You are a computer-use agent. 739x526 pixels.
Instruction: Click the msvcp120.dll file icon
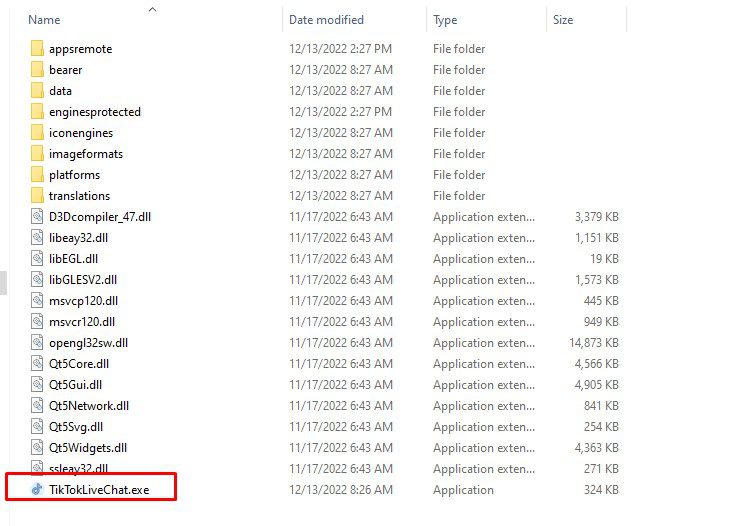click(x=37, y=301)
